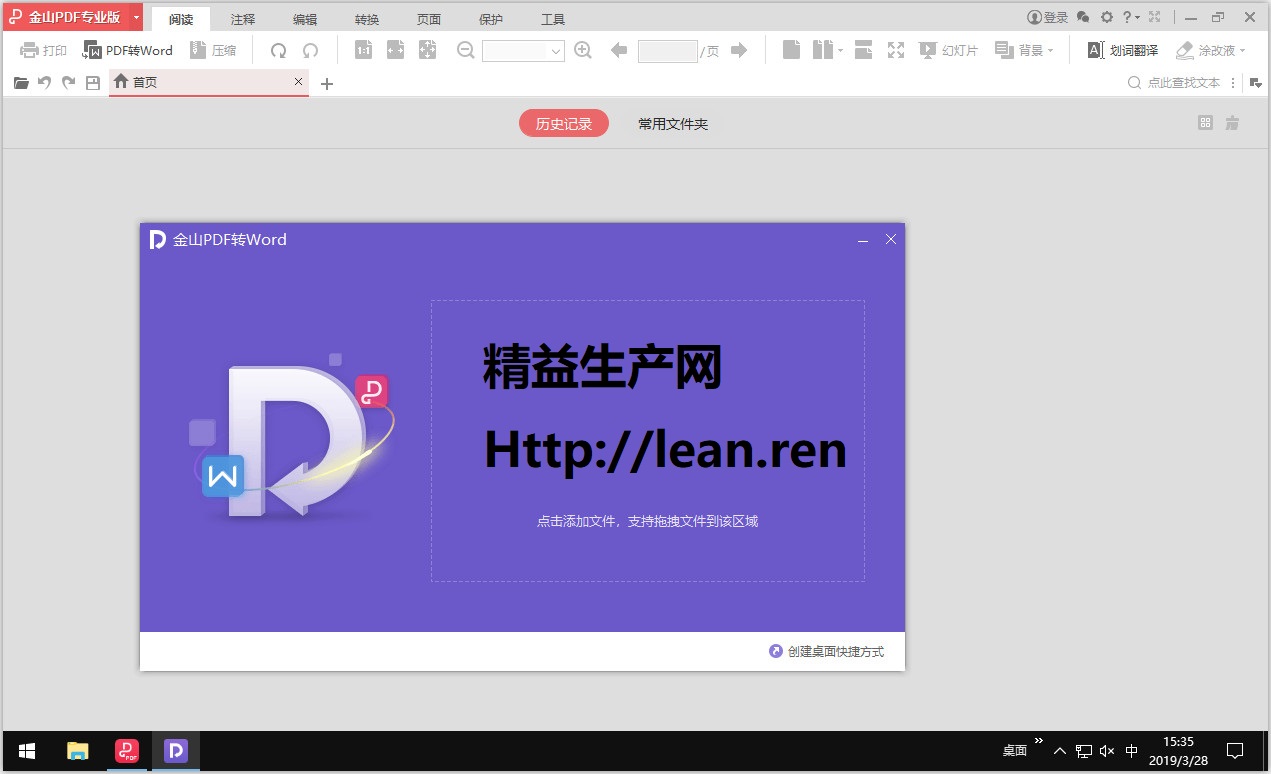Image resolution: width=1271 pixels, height=774 pixels.
Task: Open the feedback chat bubbles icon
Action: [x=1083, y=17]
